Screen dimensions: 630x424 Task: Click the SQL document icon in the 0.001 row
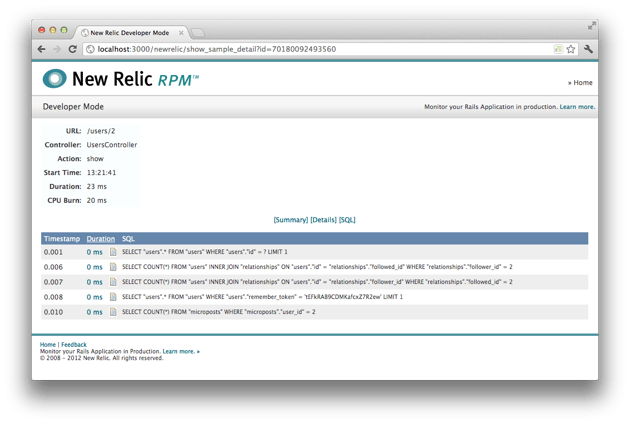pos(113,252)
